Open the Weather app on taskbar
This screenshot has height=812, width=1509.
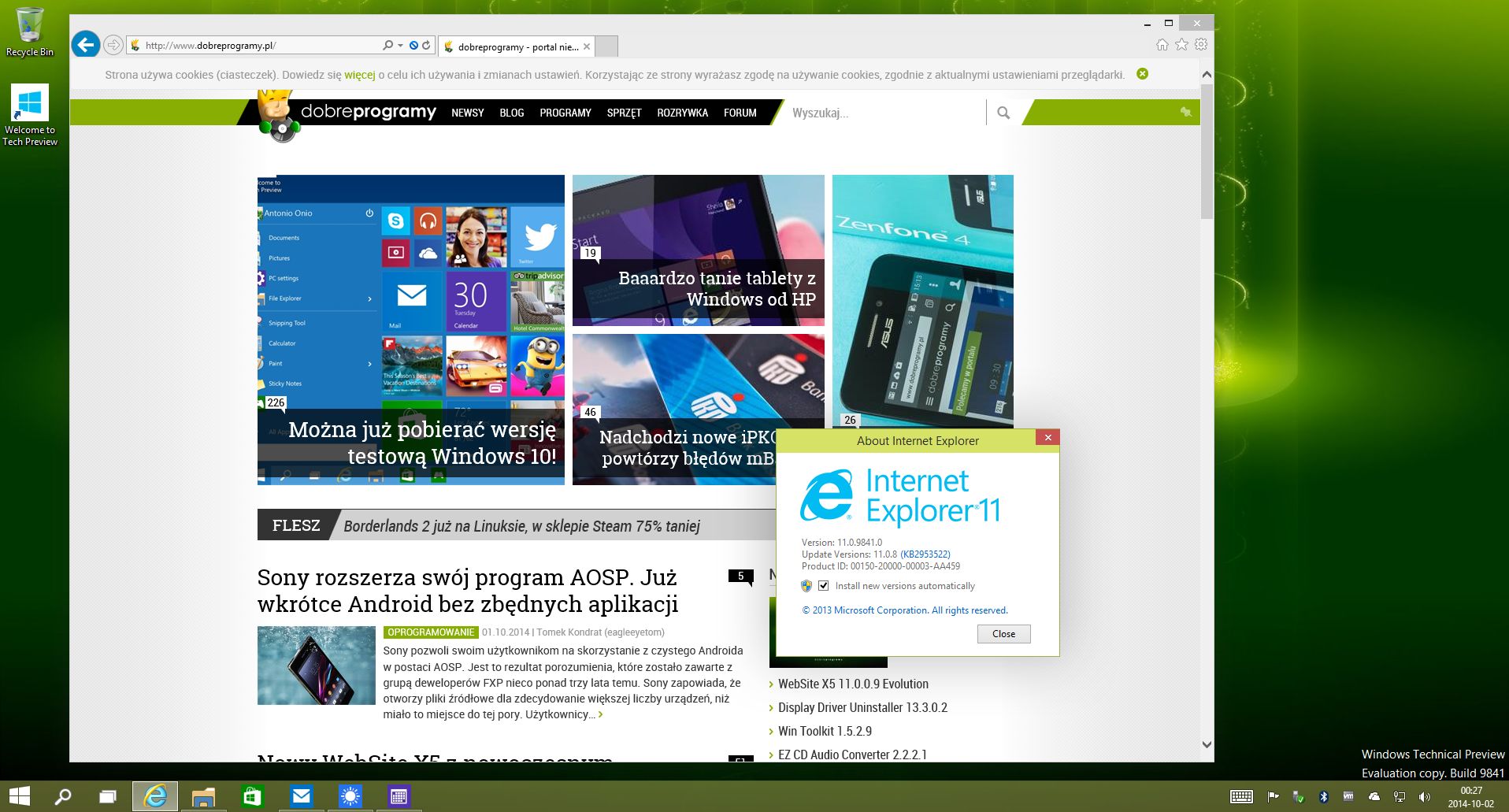[x=350, y=797]
